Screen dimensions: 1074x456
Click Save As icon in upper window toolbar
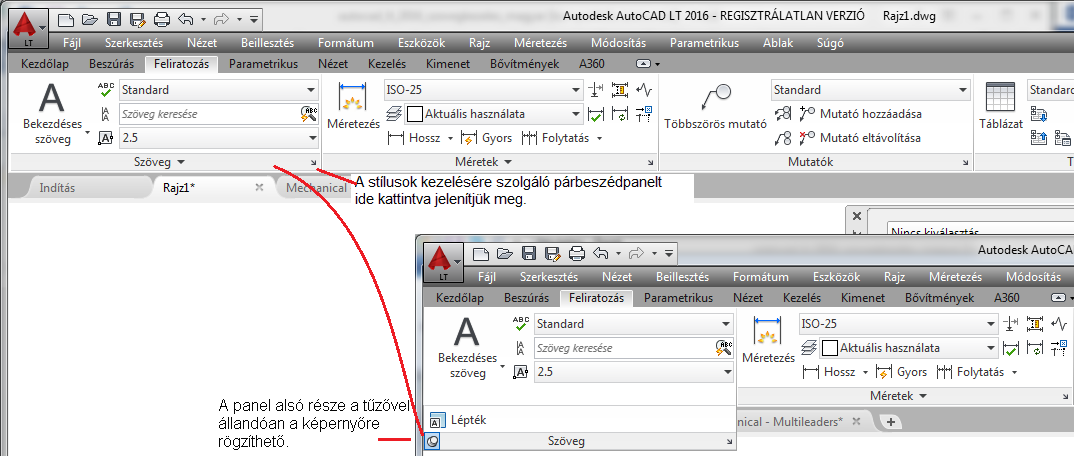137,19
